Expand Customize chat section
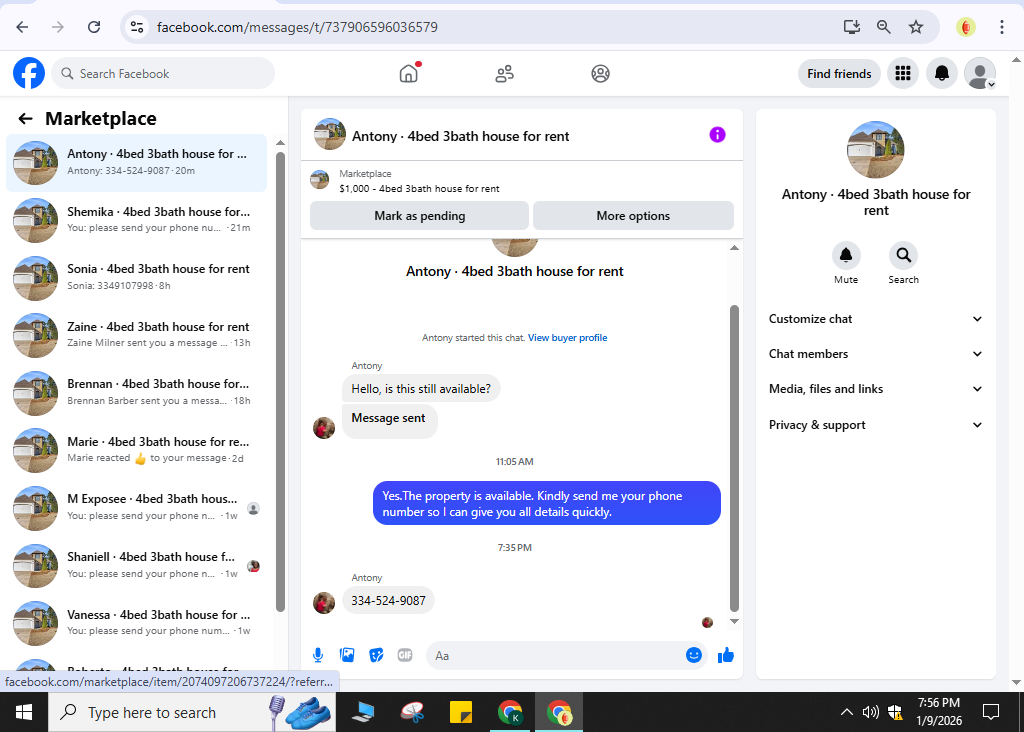 (876, 319)
